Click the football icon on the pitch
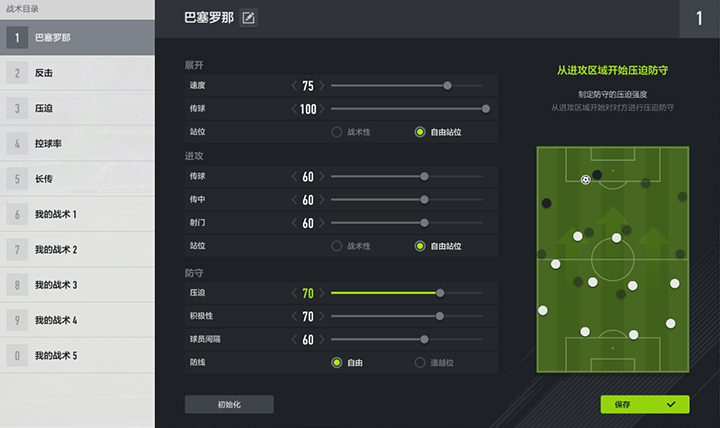 point(585,180)
